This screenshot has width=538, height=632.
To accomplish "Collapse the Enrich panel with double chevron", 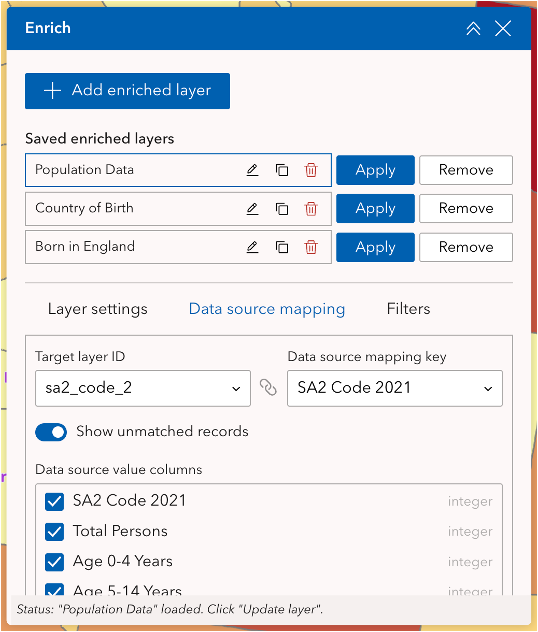I will [474, 29].
